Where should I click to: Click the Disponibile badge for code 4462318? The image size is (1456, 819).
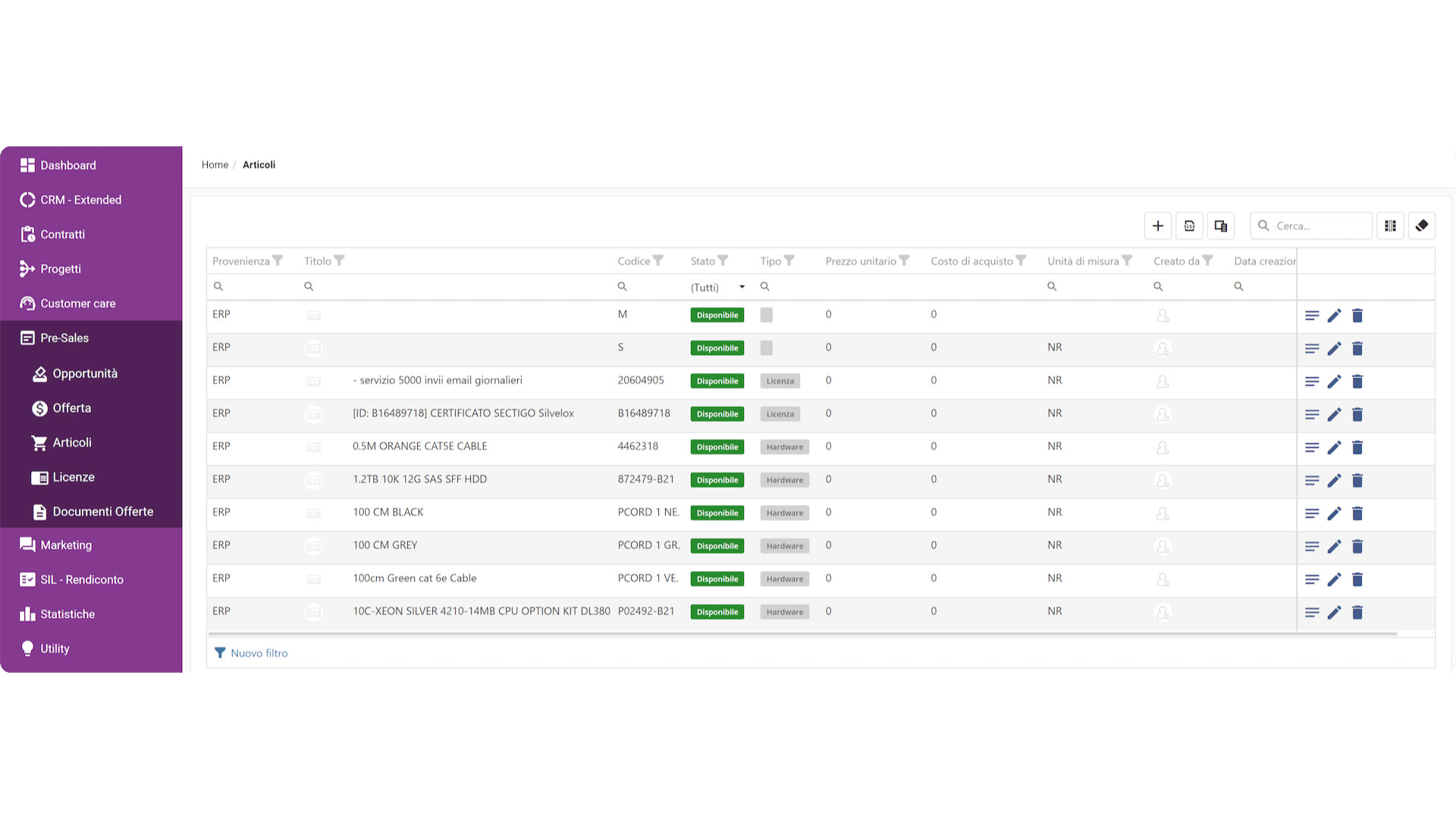[717, 447]
